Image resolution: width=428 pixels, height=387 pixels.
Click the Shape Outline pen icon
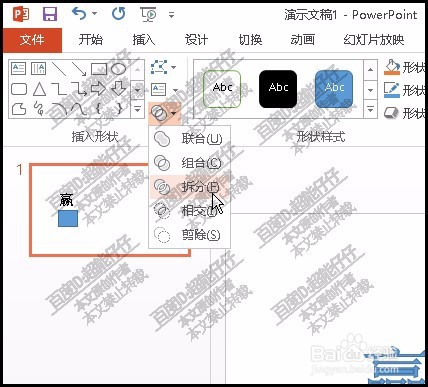coord(392,90)
